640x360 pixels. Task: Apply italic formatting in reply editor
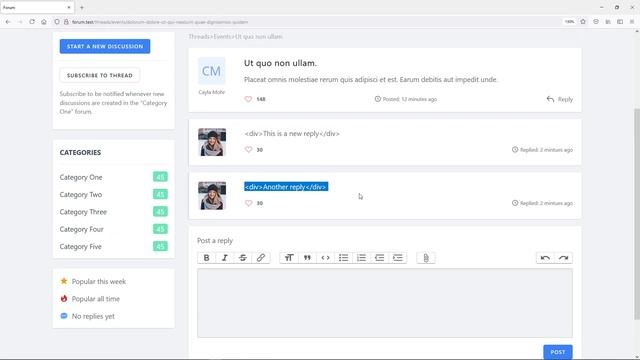tap(224, 258)
